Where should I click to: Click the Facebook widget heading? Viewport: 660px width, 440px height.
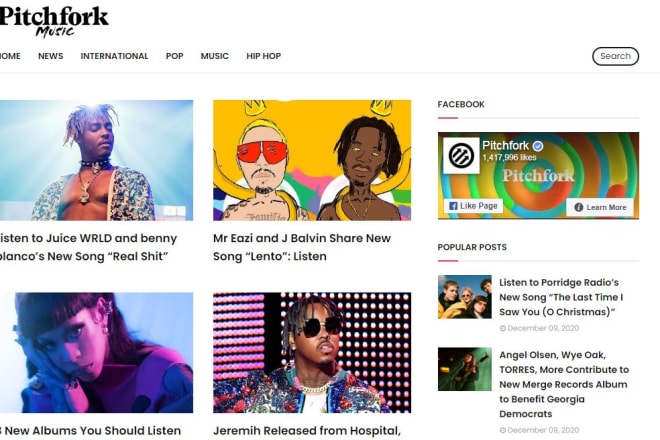461,104
